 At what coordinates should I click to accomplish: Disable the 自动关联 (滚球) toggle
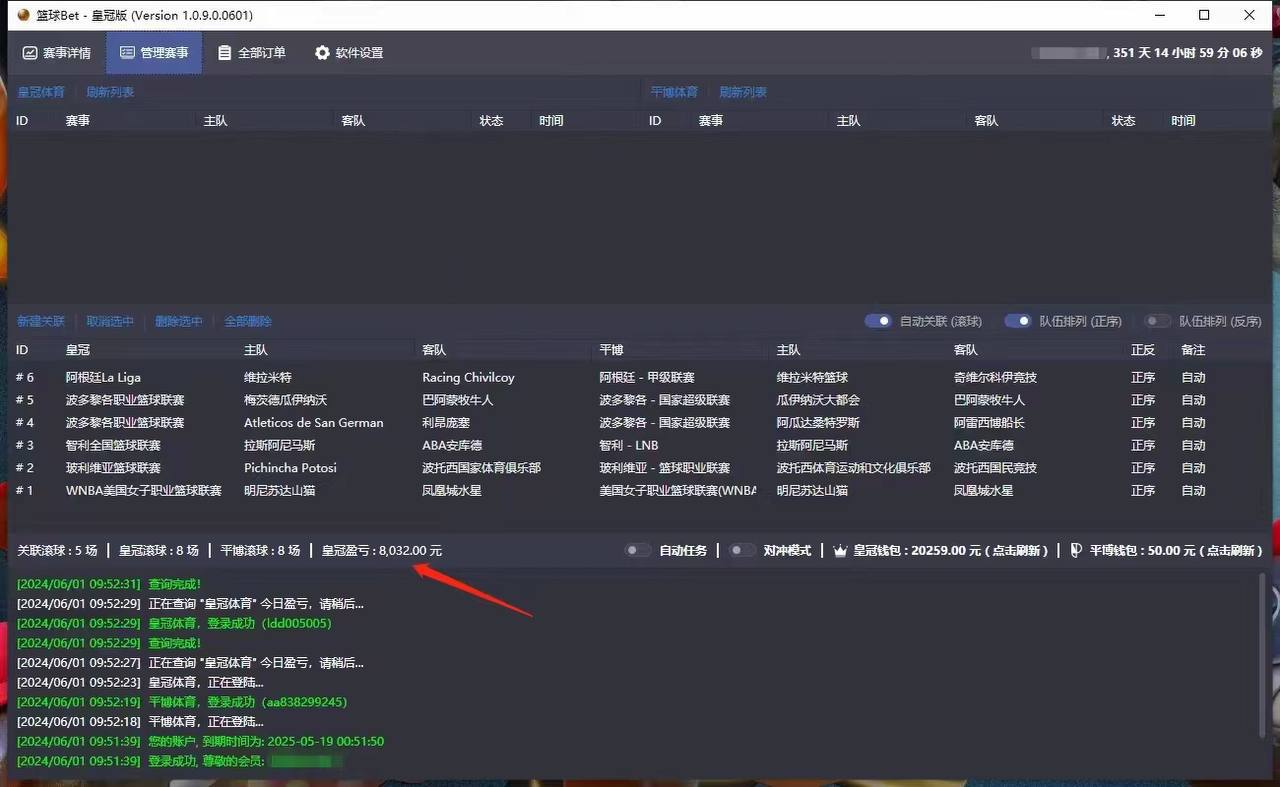pos(878,321)
